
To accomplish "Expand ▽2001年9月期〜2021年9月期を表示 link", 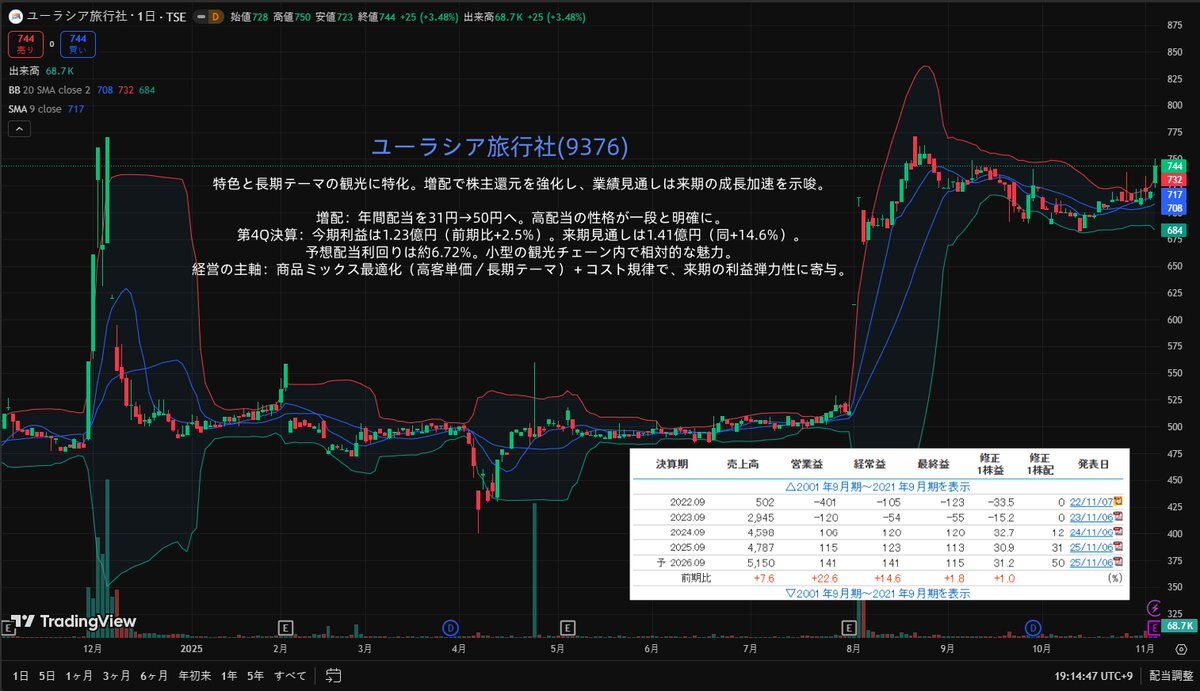I will [879, 593].
